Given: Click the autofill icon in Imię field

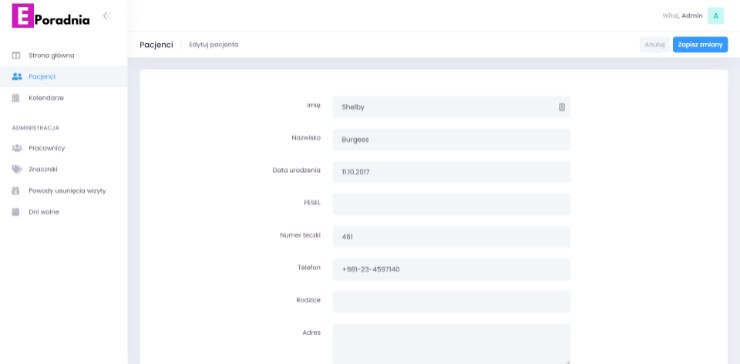Looking at the screenshot, I should click(x=562, y=107).
